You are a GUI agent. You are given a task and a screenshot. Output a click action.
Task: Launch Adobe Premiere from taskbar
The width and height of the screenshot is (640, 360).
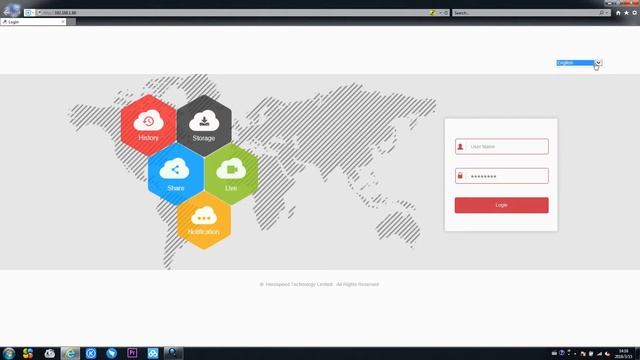point(132,353)
